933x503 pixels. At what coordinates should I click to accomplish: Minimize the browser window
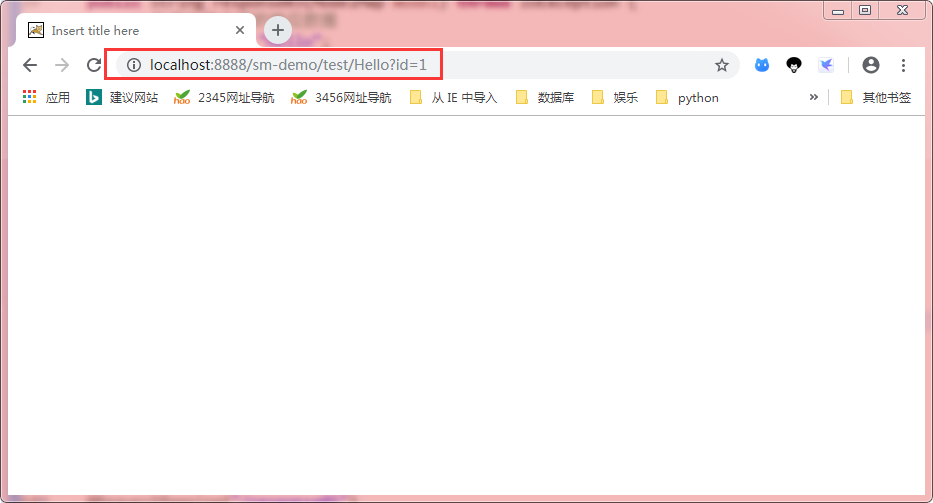(838, 11)
